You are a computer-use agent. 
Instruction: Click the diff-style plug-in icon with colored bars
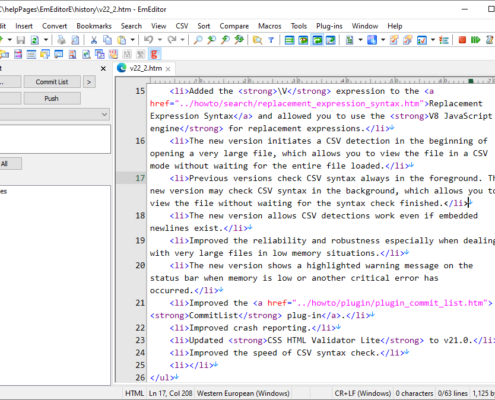click(18, 54)
